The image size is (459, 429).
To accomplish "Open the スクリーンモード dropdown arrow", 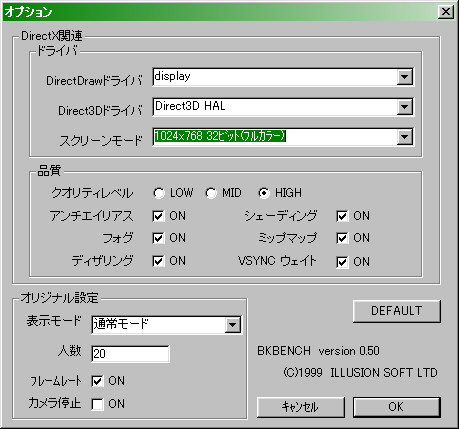I will [x=404, y=137].
